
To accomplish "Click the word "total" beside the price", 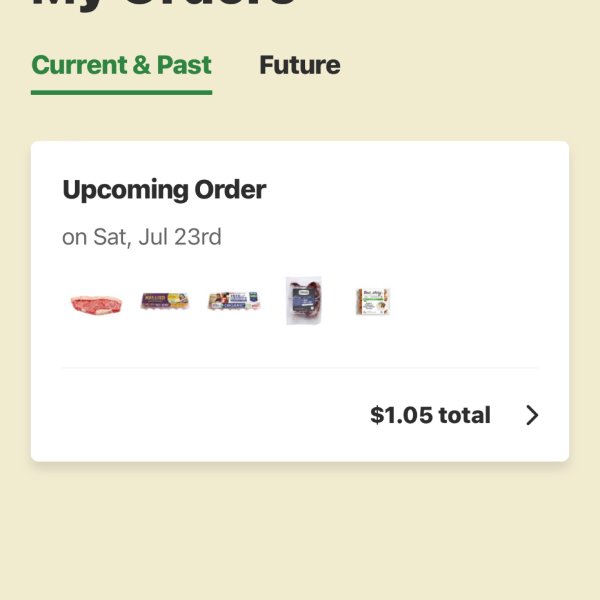I will tap(465, 415).
